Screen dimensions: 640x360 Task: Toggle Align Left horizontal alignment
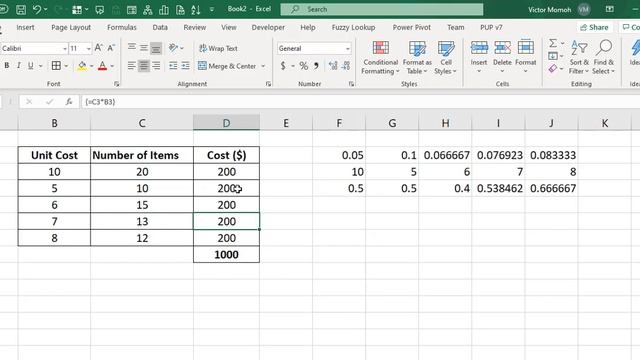pyautogui.click(x=131, y=66)
